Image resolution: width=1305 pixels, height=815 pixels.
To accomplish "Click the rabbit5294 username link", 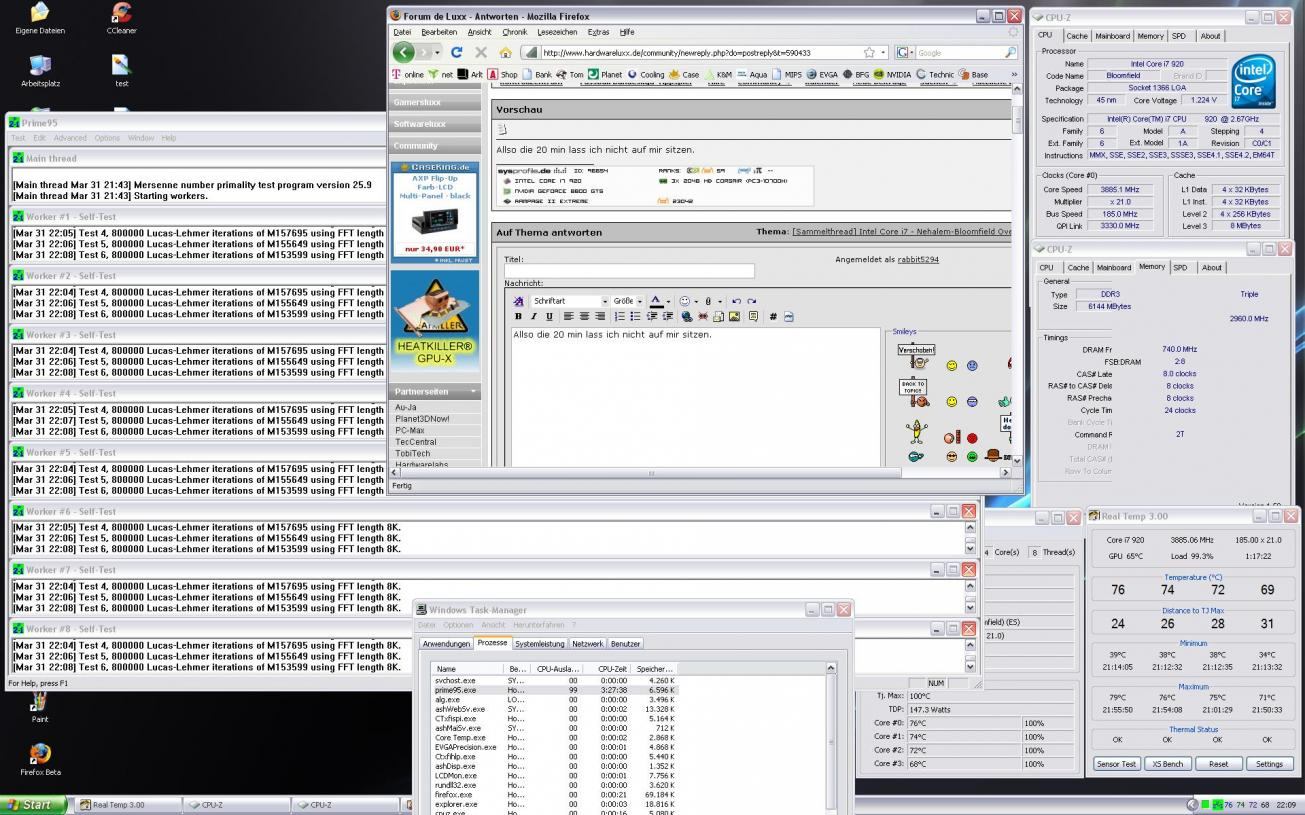I will 918,260.
